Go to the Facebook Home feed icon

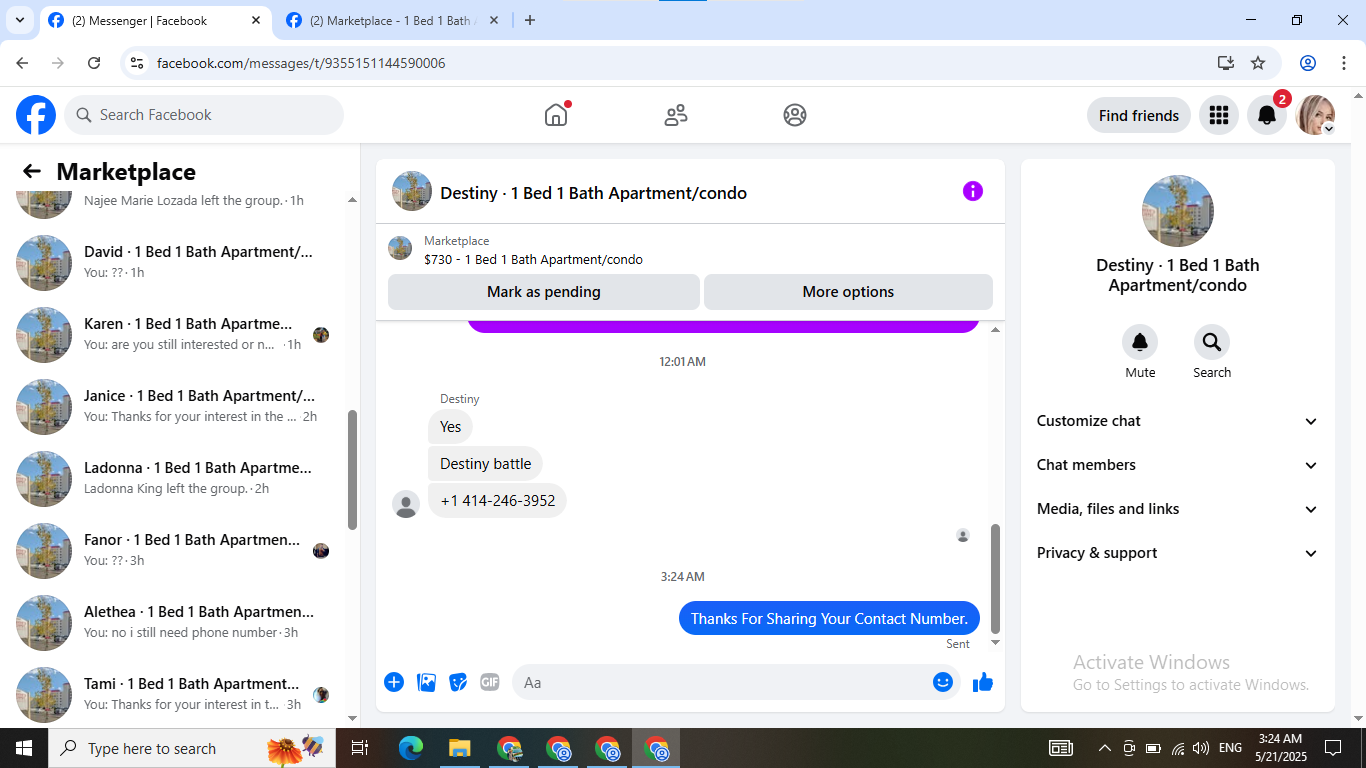pyautogui.click(x=556, y=115)
